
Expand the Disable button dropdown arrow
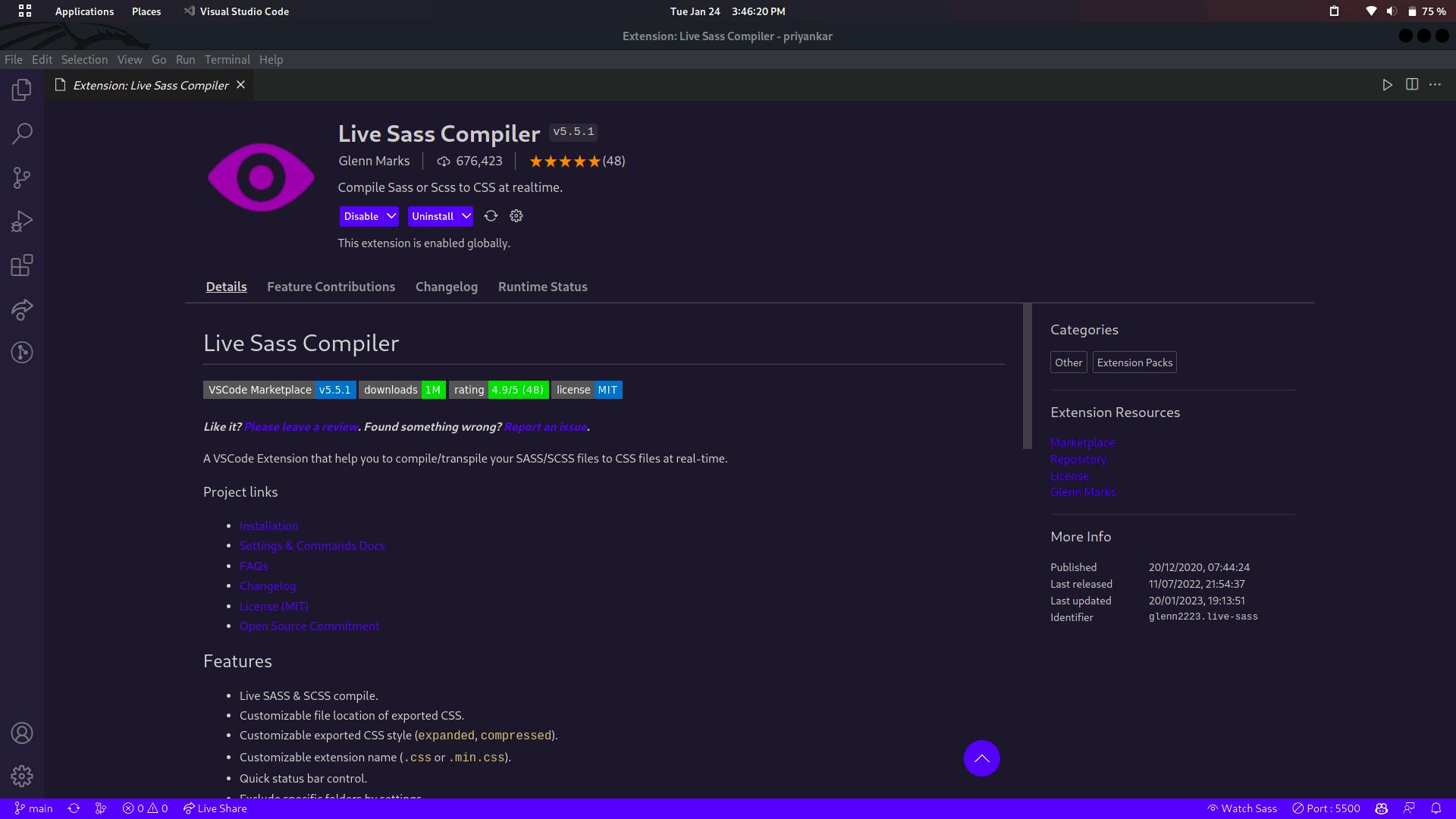click(391, 216)
